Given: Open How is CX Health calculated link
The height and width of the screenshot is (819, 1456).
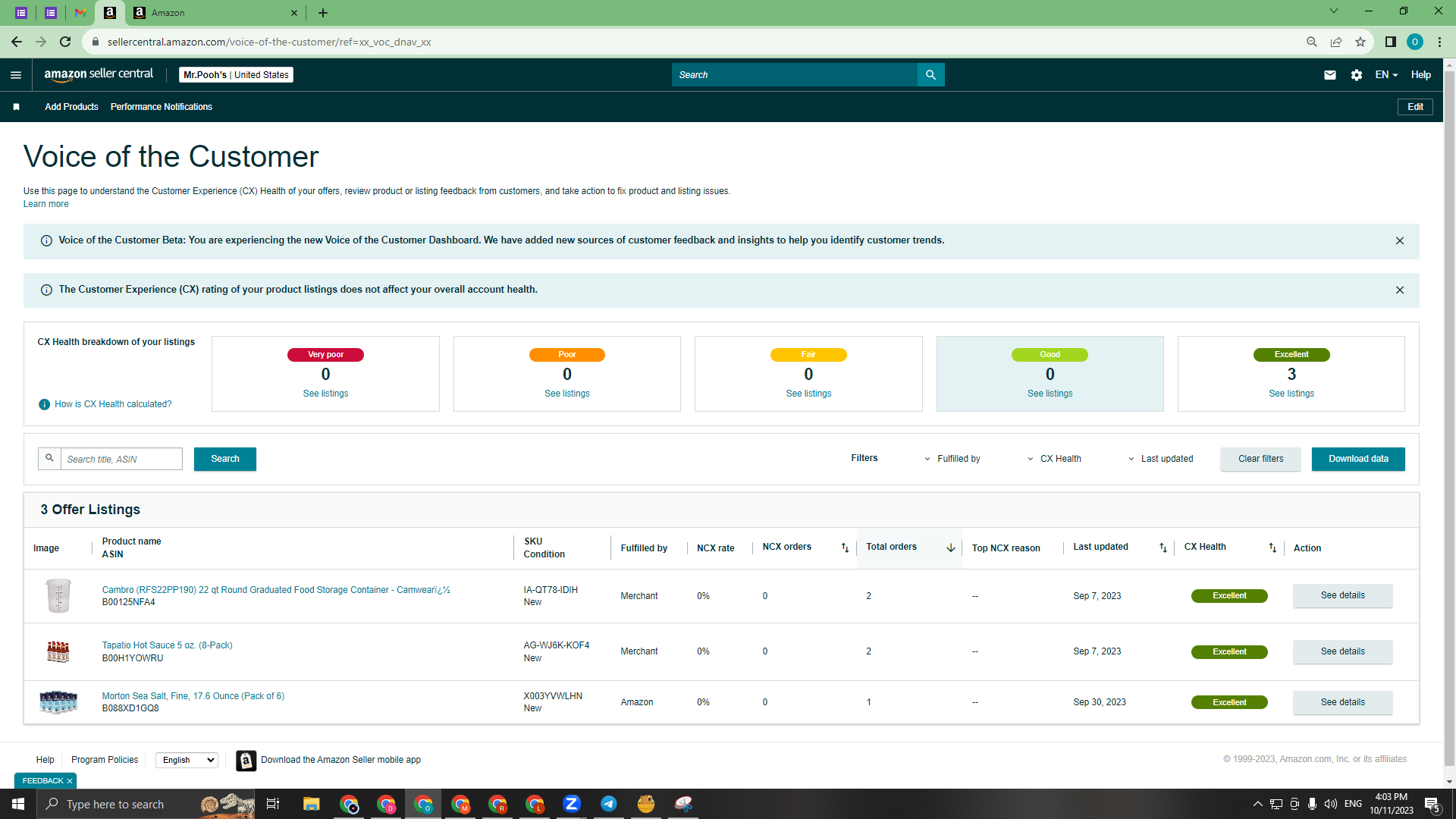Looking at the screenshot, I should [113, 405].
